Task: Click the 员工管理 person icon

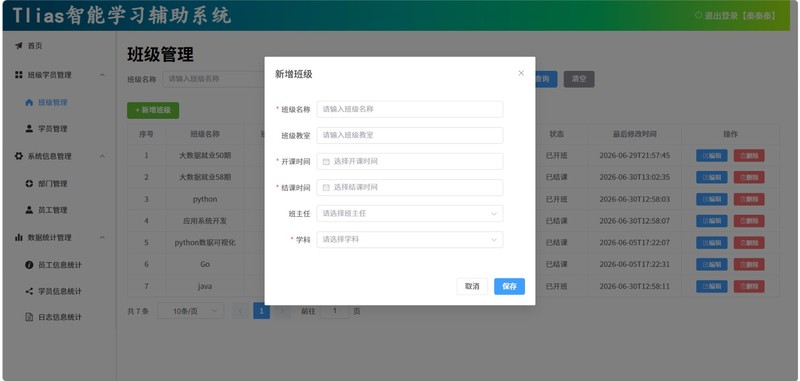Action: tap(30, 210)
